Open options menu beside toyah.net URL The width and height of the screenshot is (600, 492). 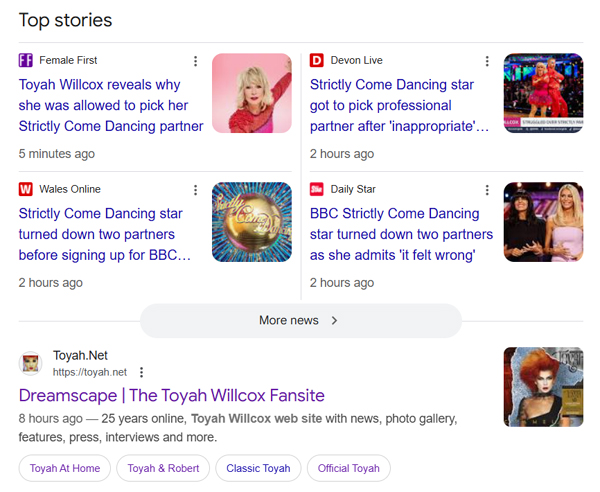coord(142,372)
